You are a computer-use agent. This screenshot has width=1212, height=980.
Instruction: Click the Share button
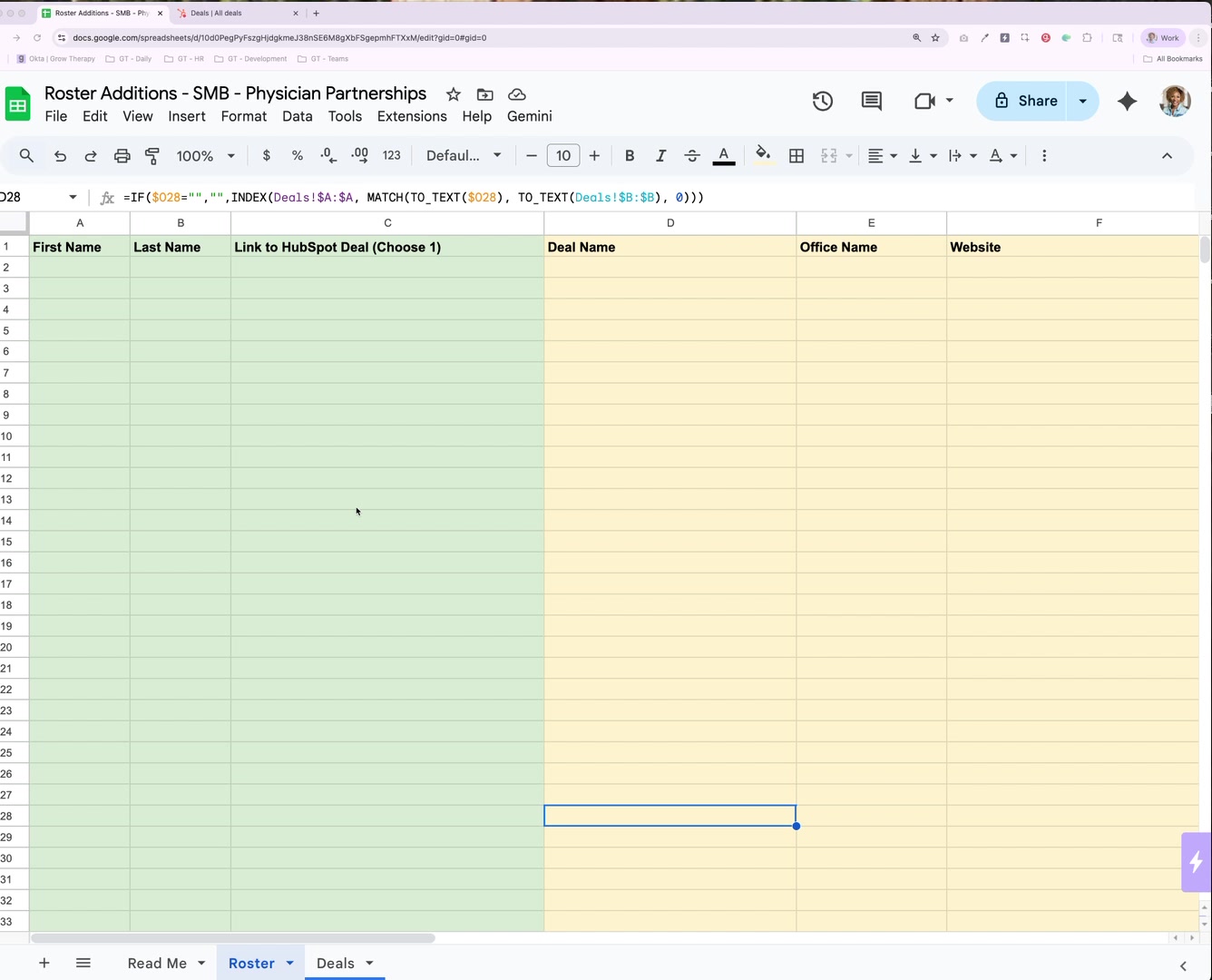coord(1025,101)
